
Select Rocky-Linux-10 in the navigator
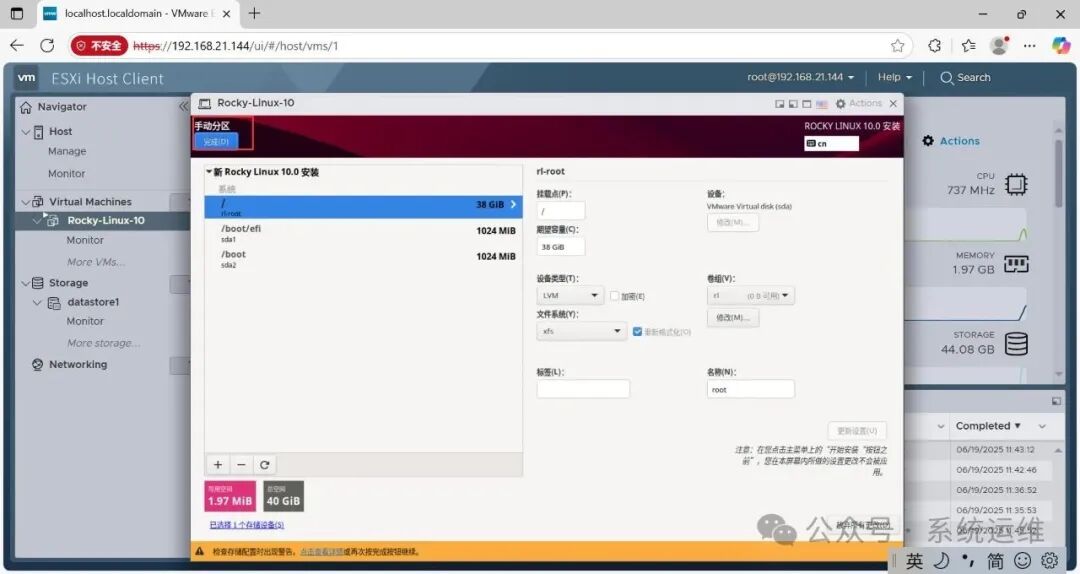[105, 221]
